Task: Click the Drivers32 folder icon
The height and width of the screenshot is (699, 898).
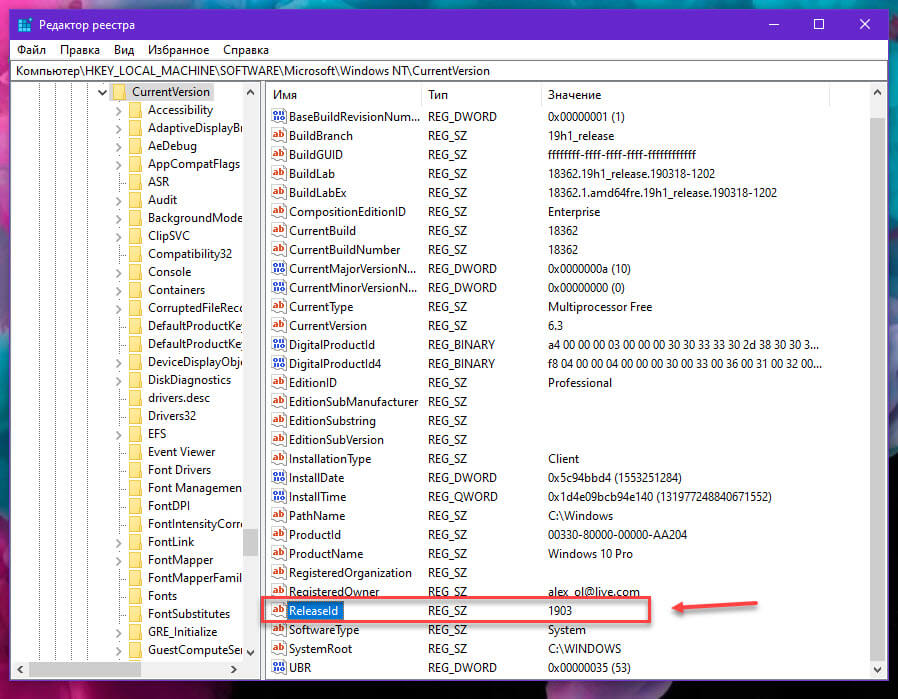Action: (x=136, y=416)
